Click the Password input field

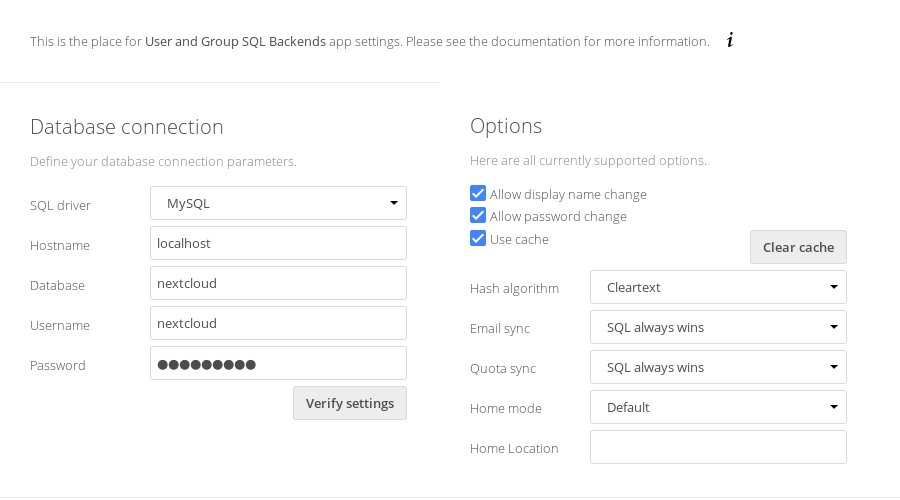278,363
